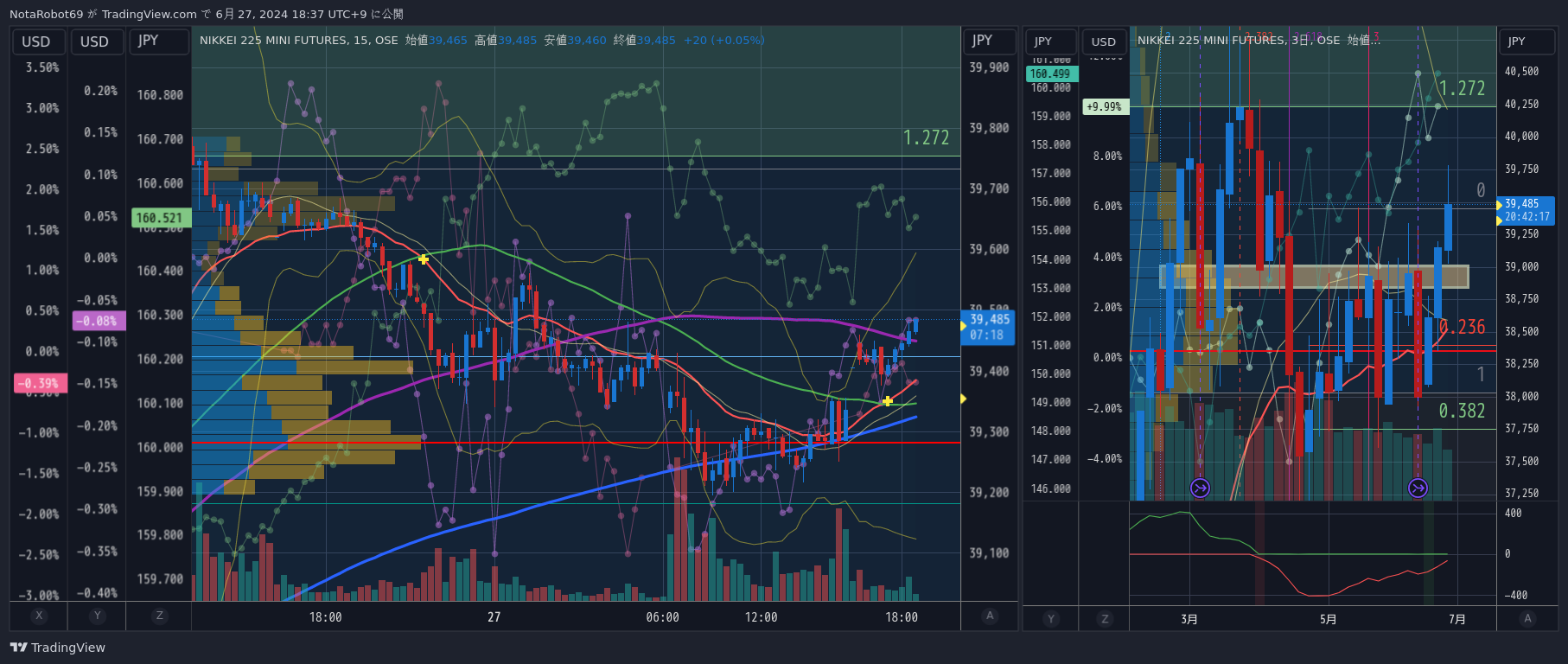Click the green 0.382 Fibonacci label
The height and width of the screenshot is (664, 1568).
1462,411
